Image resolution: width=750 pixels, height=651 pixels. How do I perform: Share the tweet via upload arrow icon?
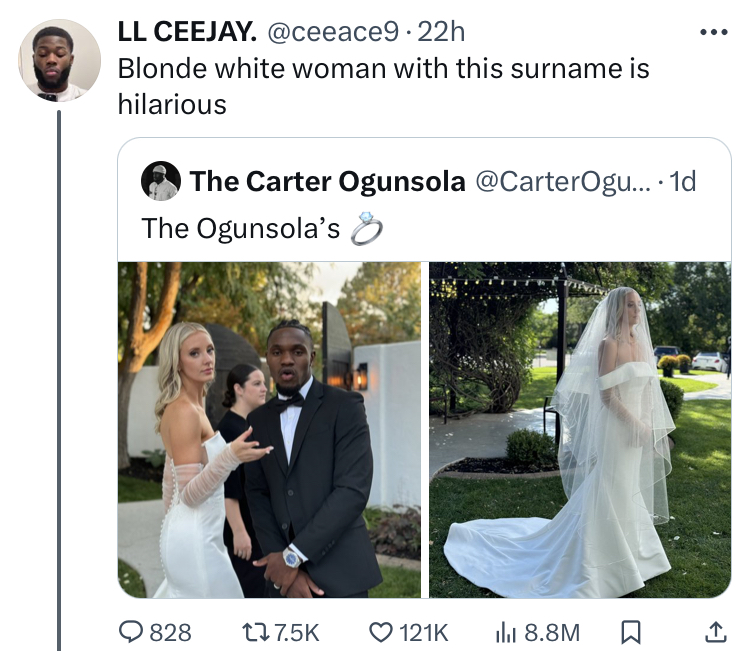point(716,632)
